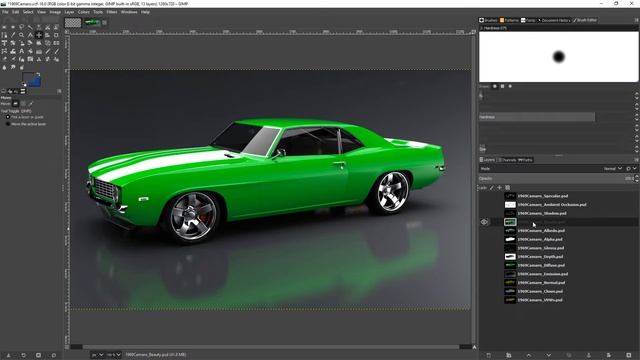Open Layers panel configure tab menu
Screen dimensions: 640x360
coord(637,160)
